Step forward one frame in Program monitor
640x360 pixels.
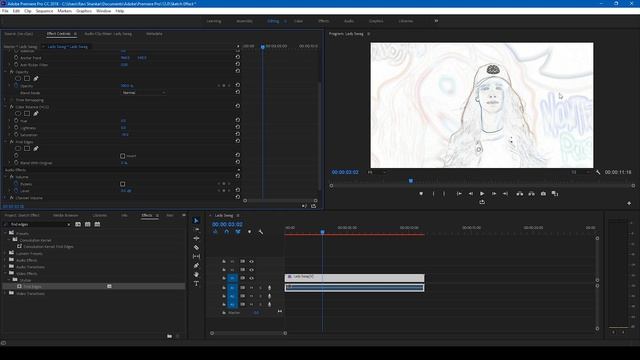(494, 193)
